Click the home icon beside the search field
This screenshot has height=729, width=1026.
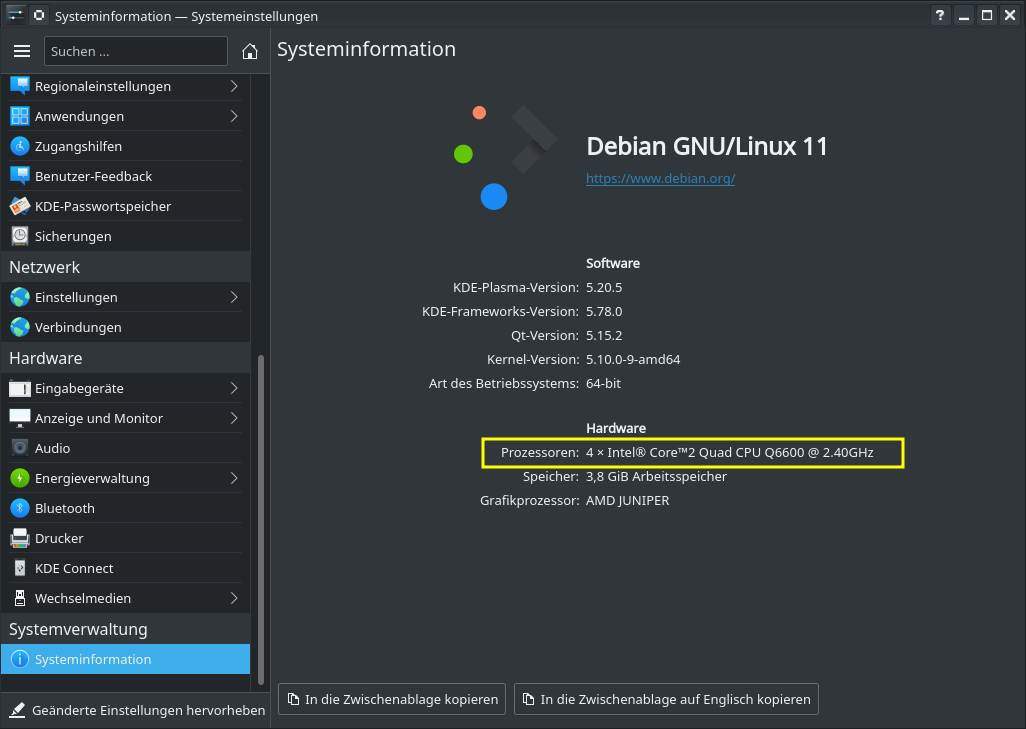point(249,51)
